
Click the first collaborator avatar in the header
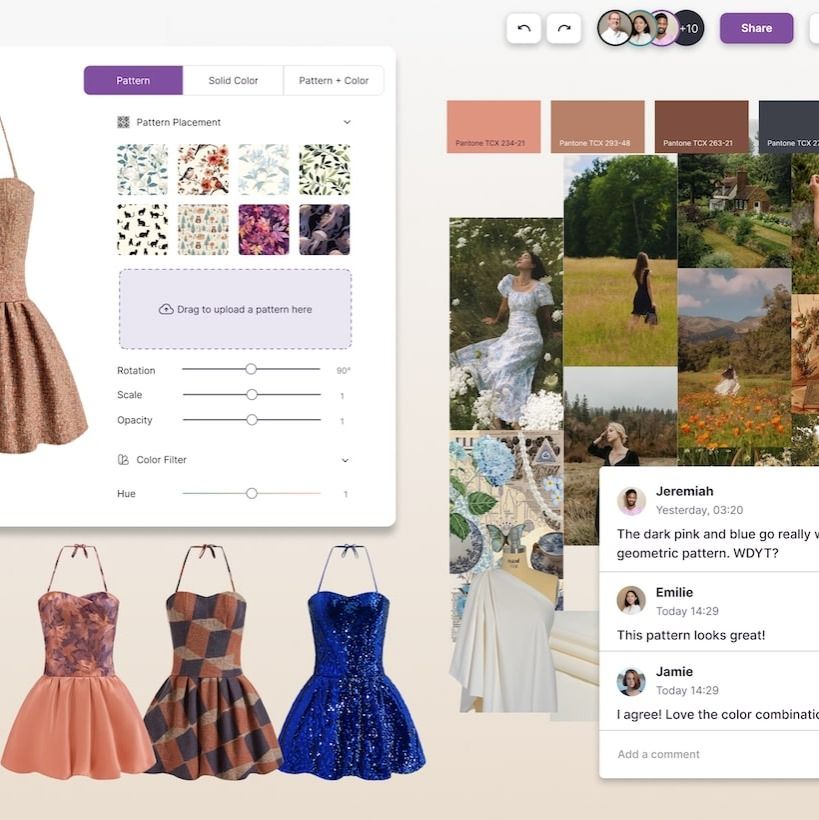[614, 29]
